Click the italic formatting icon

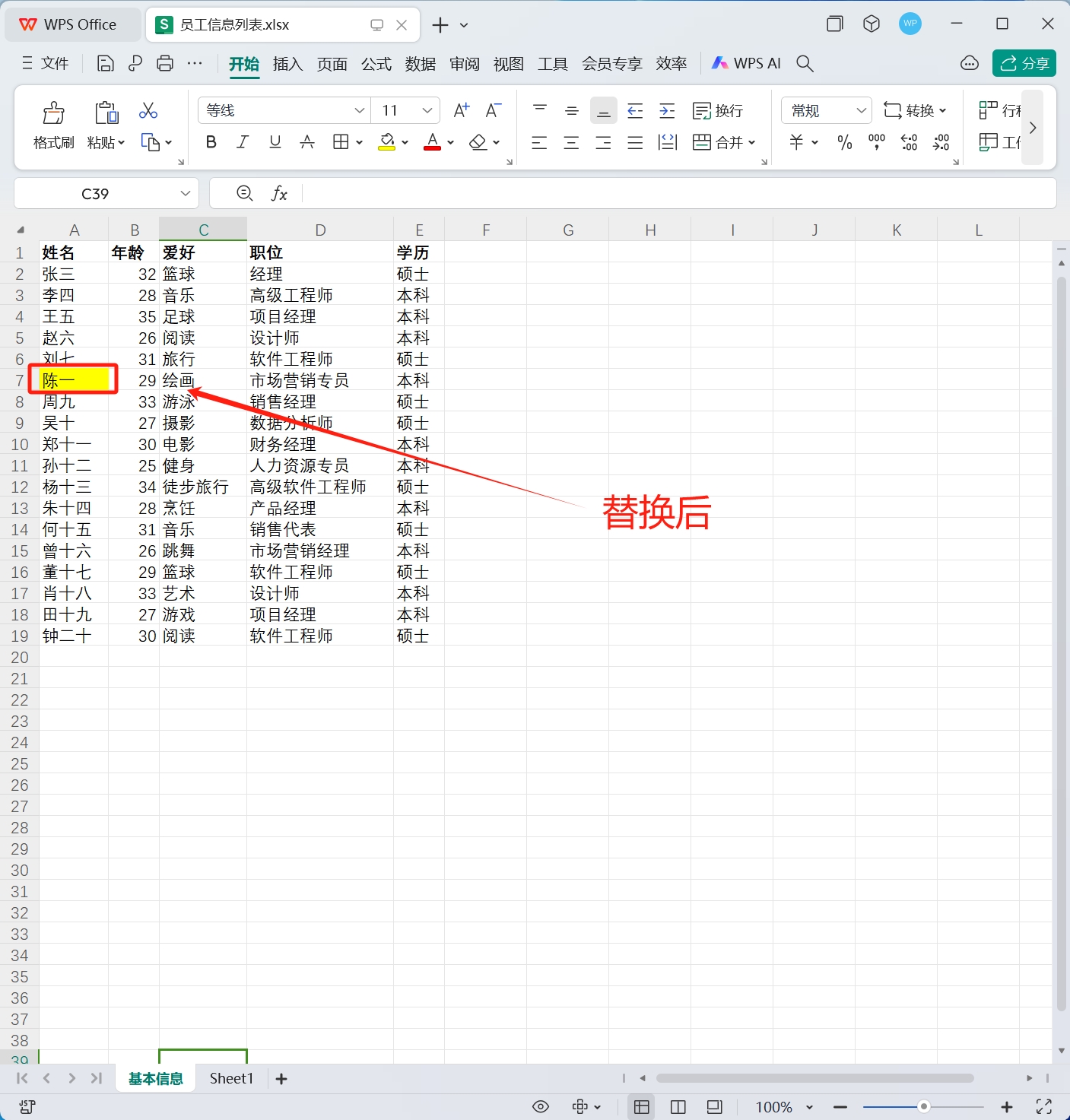pyautogui.click(x=242, y=142)
